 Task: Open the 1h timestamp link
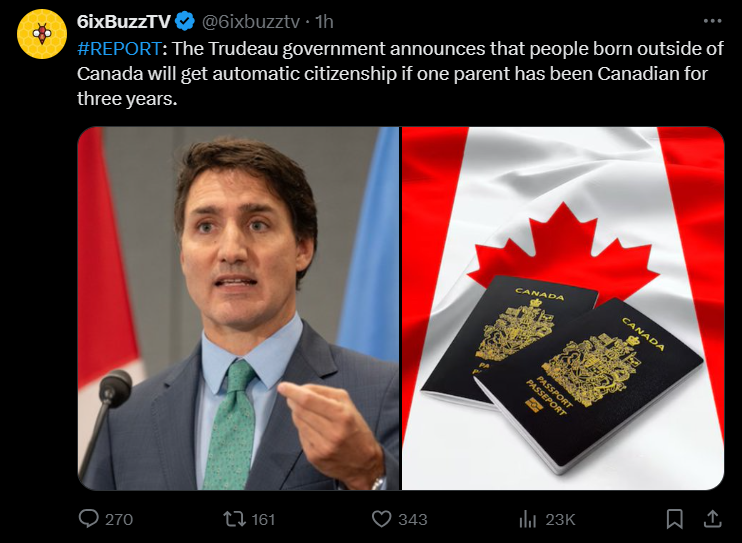point(324,21)
